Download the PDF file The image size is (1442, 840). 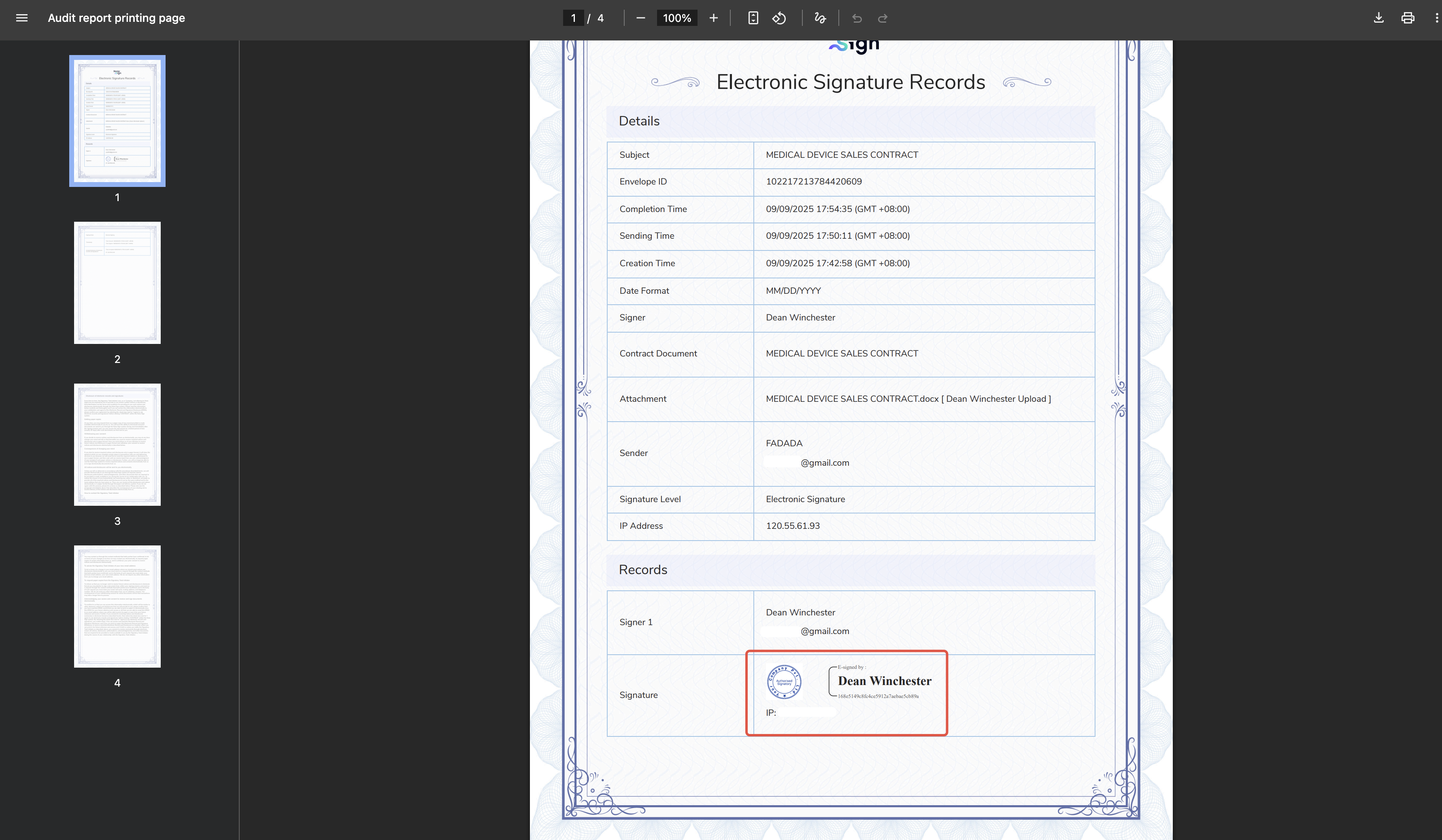1378,18
